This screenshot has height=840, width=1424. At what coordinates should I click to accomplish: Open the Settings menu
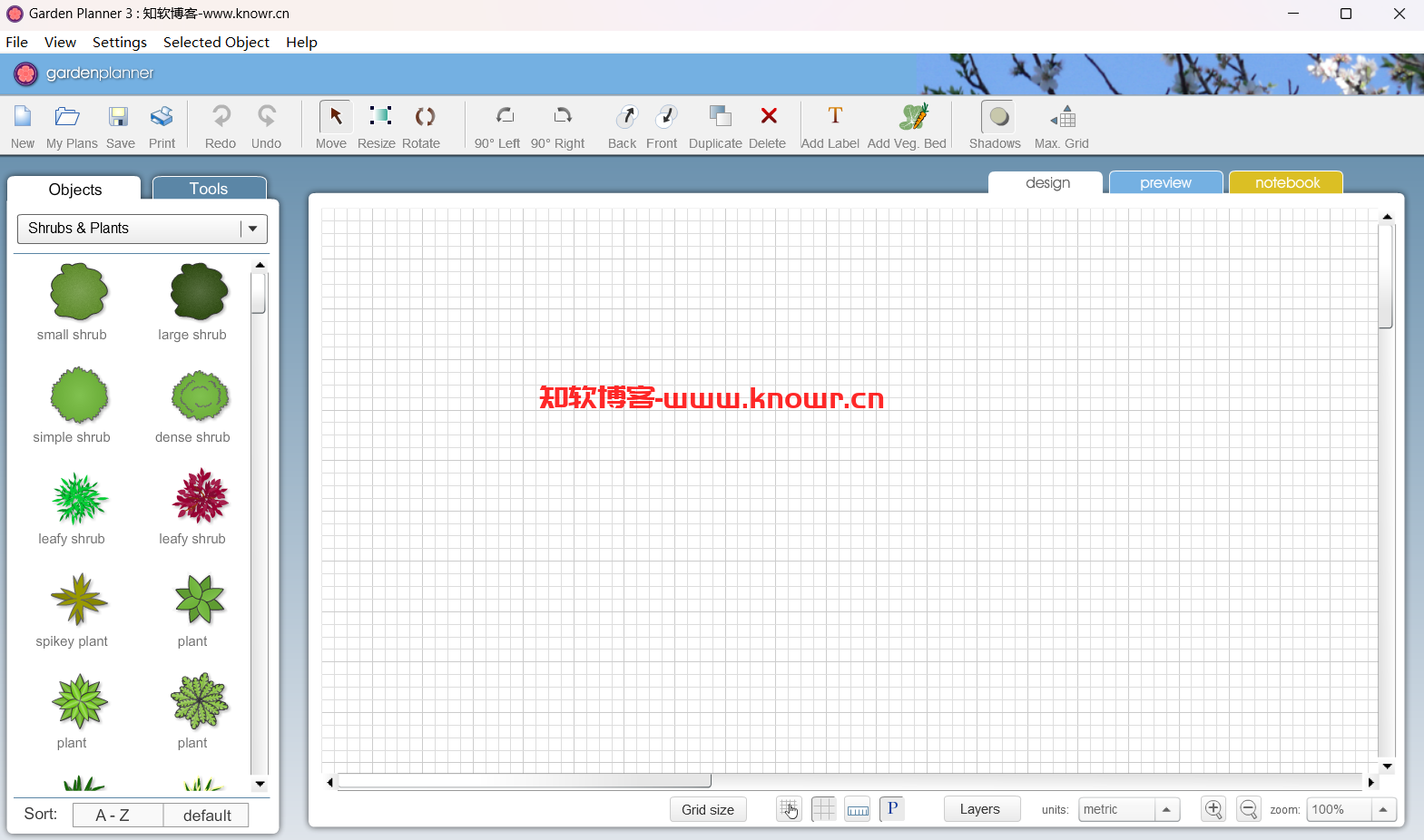click(120, 43)
